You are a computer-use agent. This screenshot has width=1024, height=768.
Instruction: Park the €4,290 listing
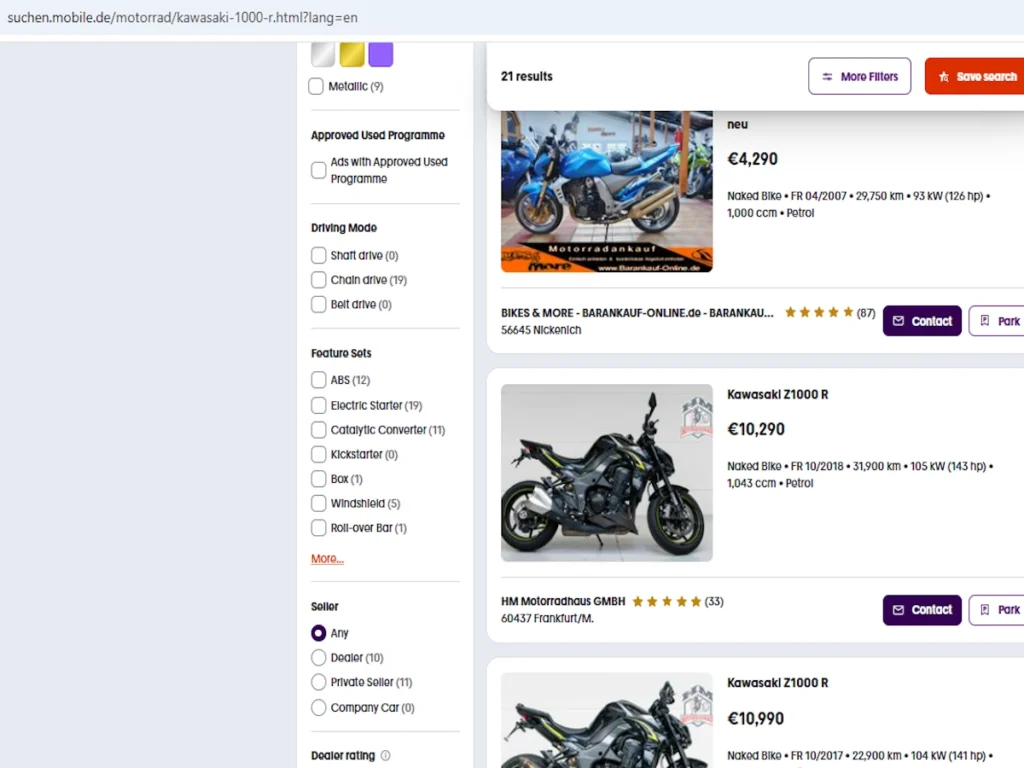coord(997,321)
